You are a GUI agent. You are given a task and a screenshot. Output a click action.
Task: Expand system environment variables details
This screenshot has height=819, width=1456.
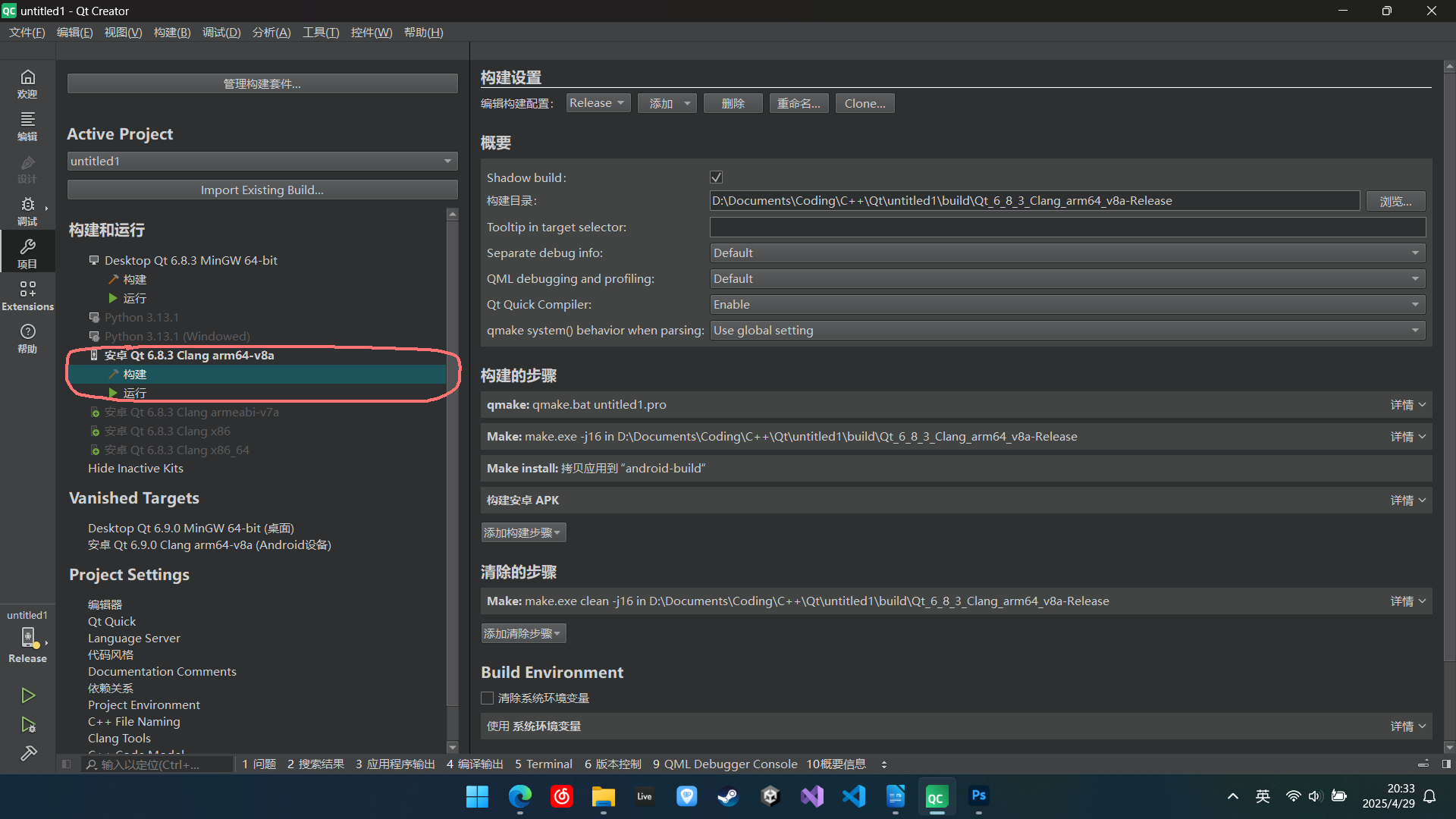pos(1407,726)
